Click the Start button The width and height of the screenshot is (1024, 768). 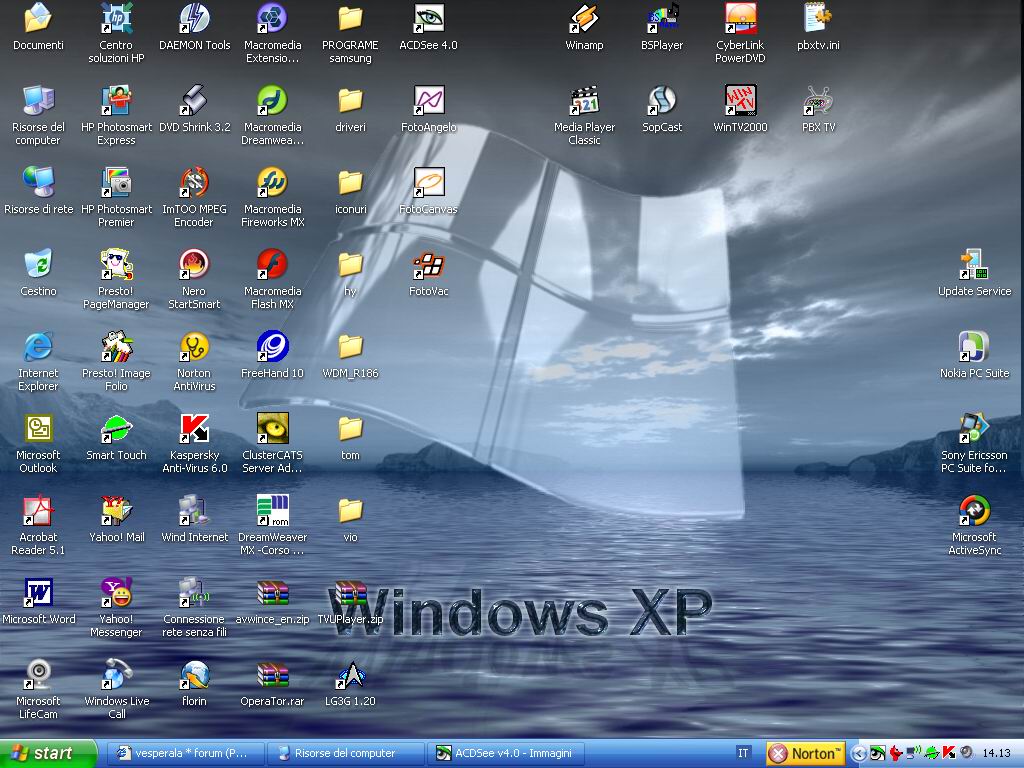point(48,753)
